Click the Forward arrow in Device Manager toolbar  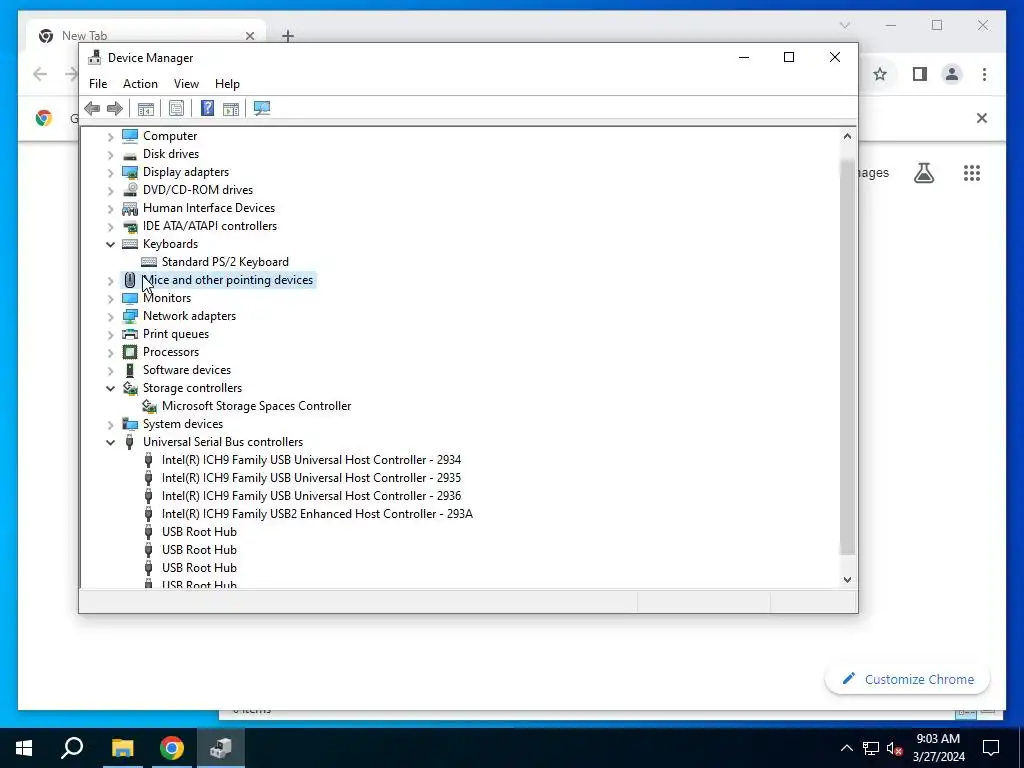(114, 108)
